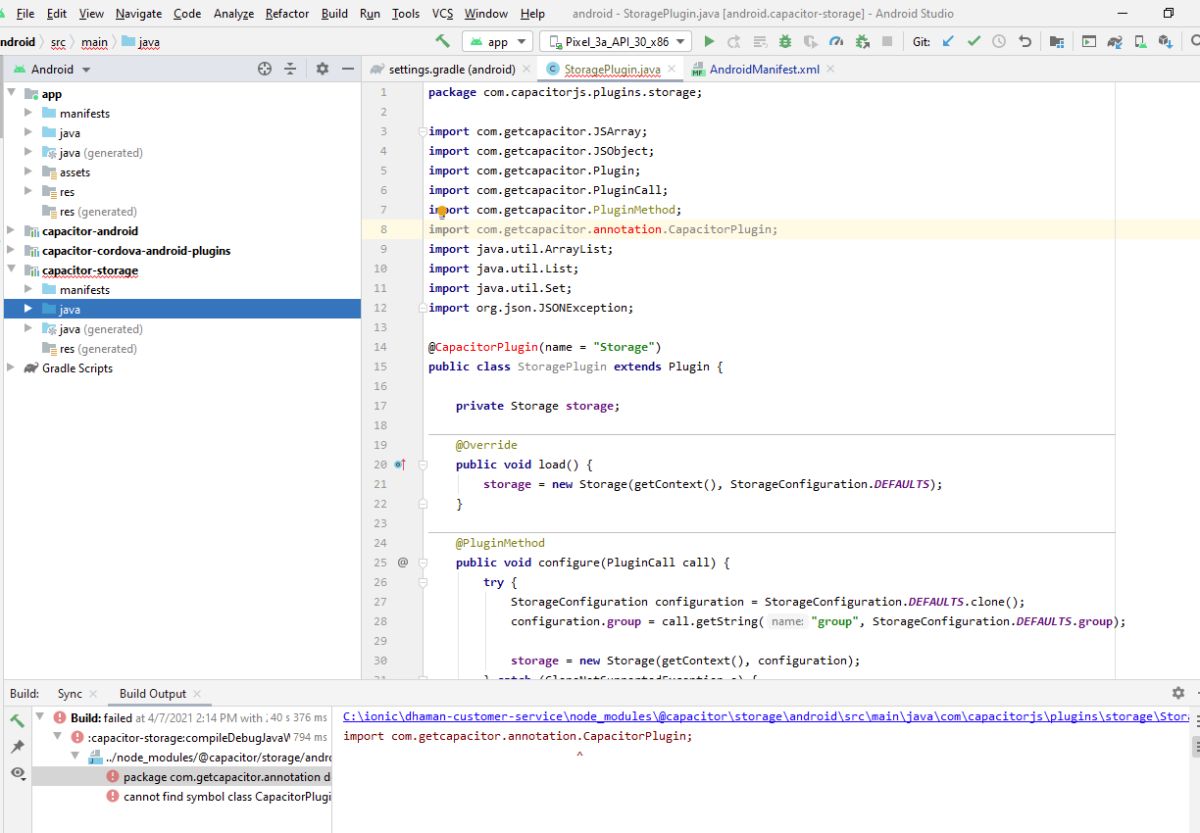Viewport: 1200px width, 833px height.
Task: Open Project Structure icon in the toolbar
Action: 1057,42
